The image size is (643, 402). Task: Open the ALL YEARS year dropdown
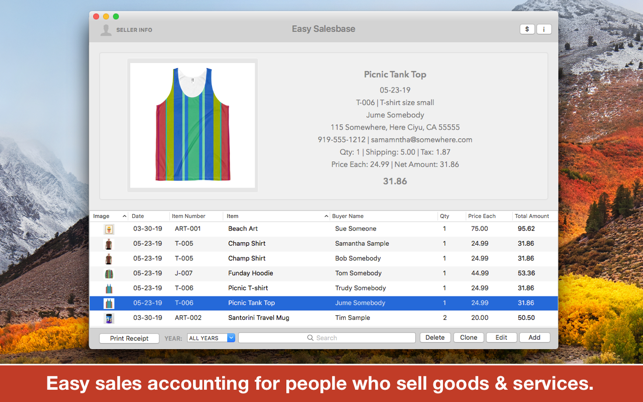click(x=211, y=338)
